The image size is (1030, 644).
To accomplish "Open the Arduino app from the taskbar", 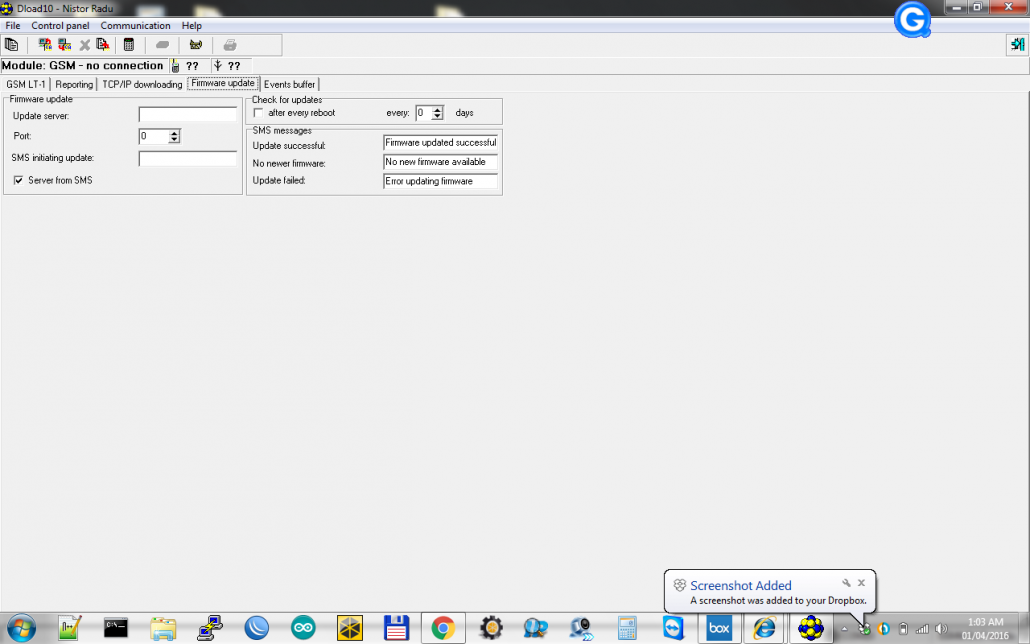I will pos(303,628).
